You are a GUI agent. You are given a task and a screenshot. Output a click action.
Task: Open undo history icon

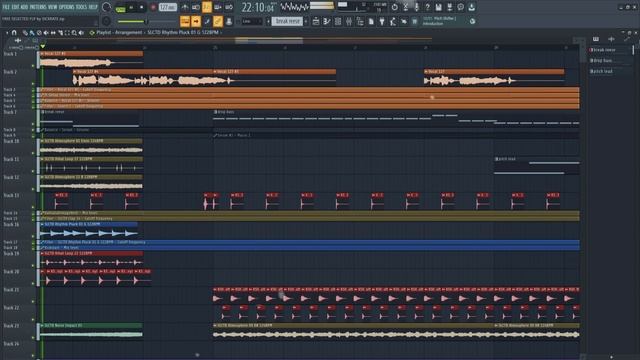tap(395, 7)
